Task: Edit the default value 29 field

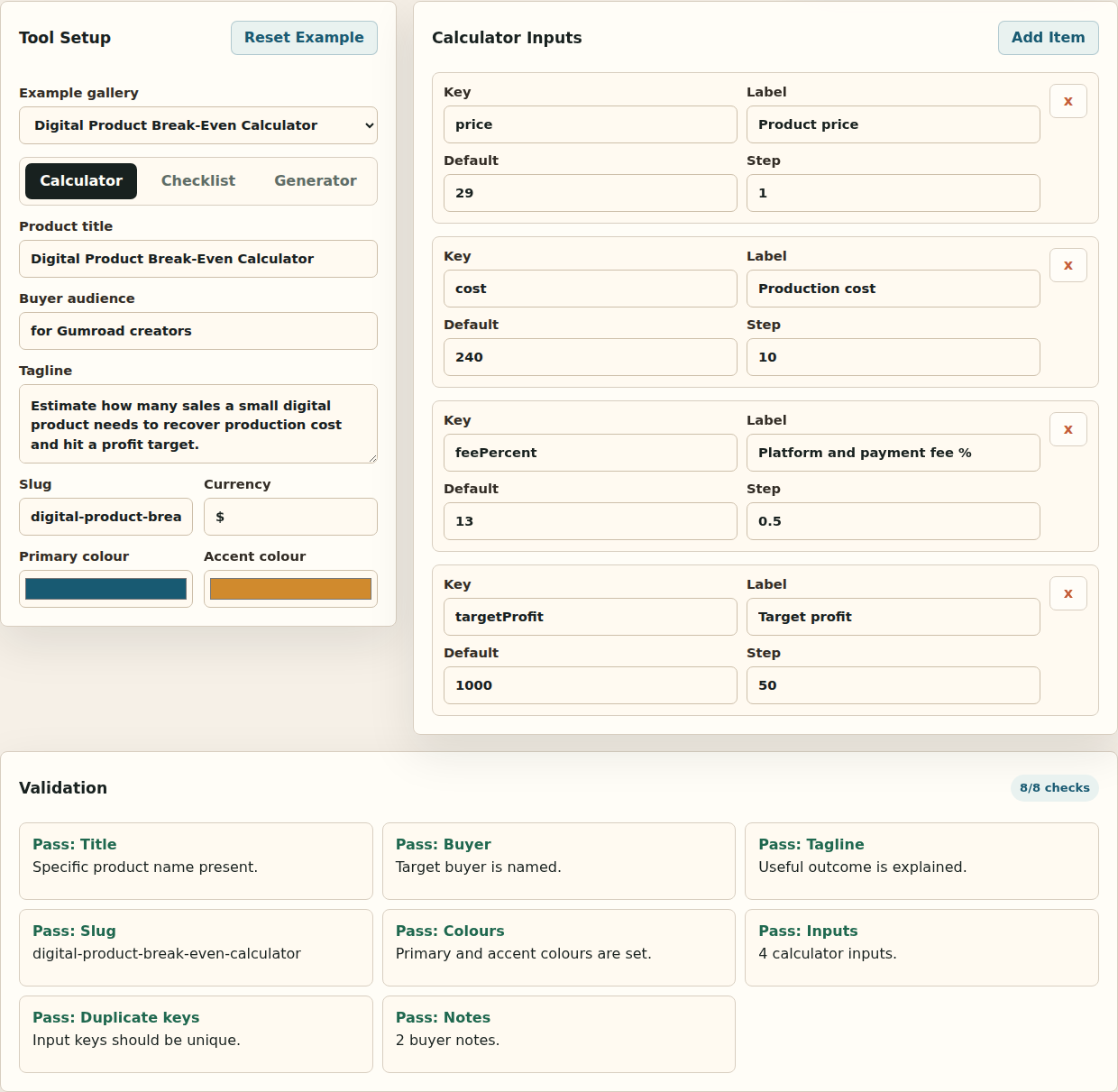Action: pos(591,193)
